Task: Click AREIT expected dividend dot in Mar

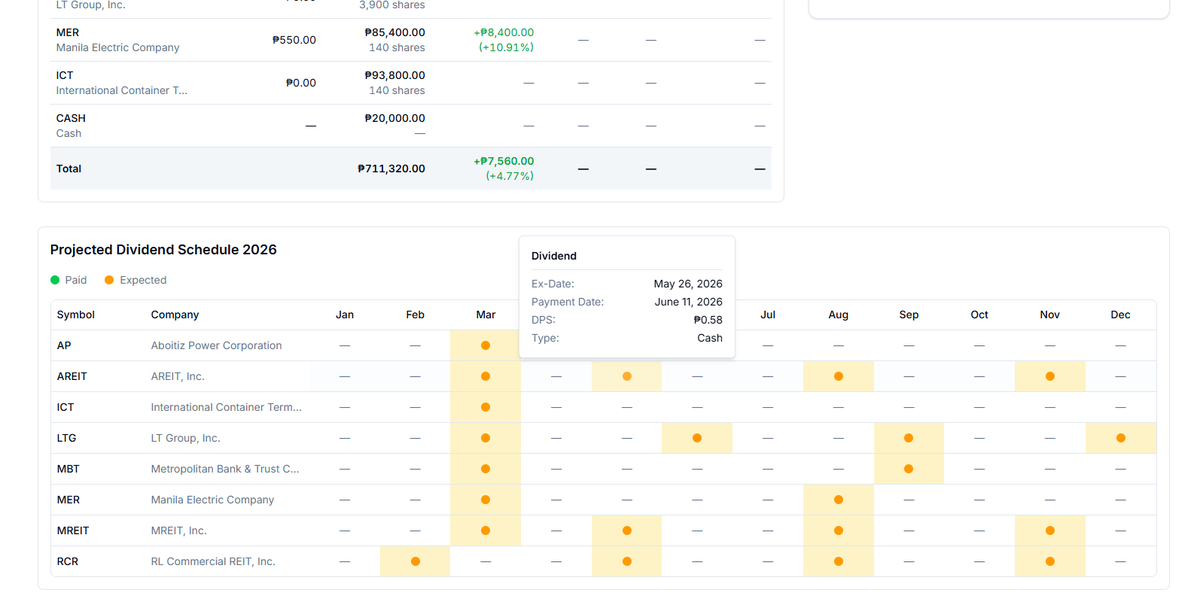Action: pos(485,376)
